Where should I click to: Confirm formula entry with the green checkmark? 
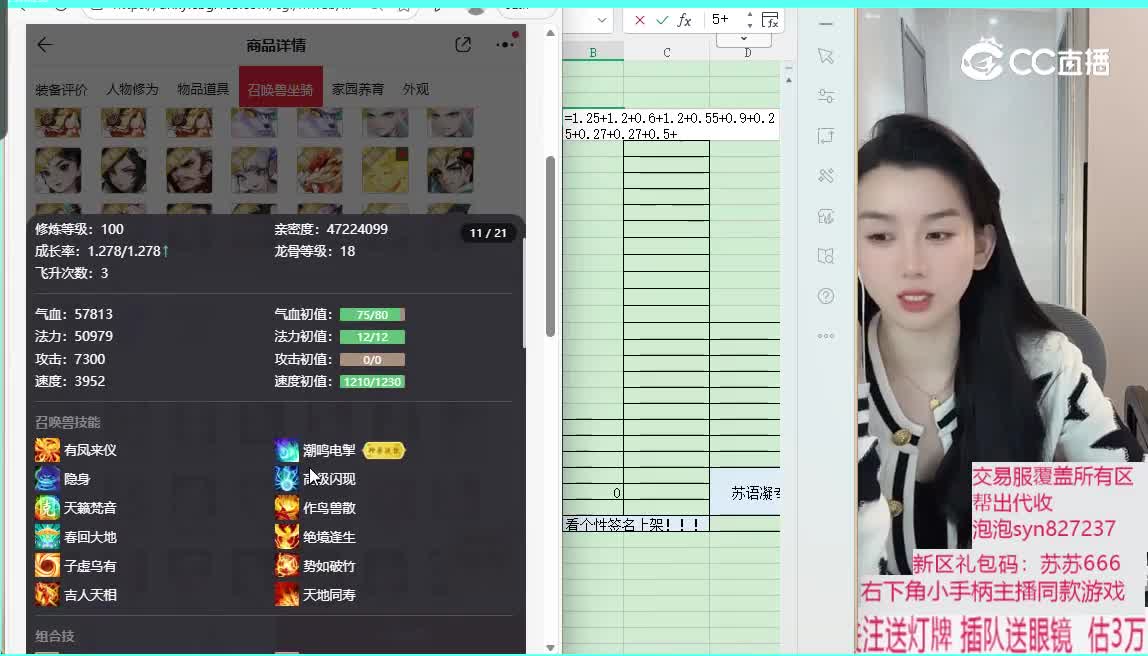click(662, 20)
